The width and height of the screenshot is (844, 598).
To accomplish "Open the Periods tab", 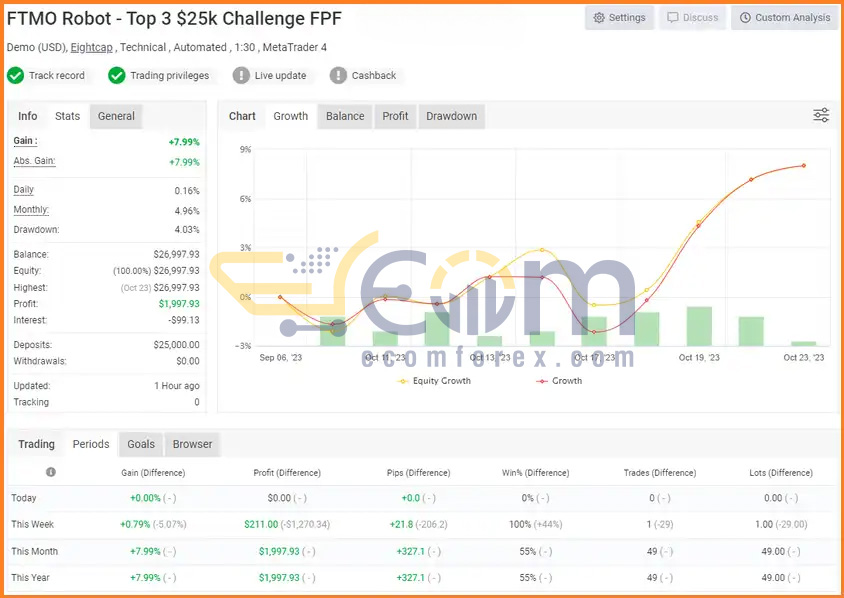I will tap(91, 444).
